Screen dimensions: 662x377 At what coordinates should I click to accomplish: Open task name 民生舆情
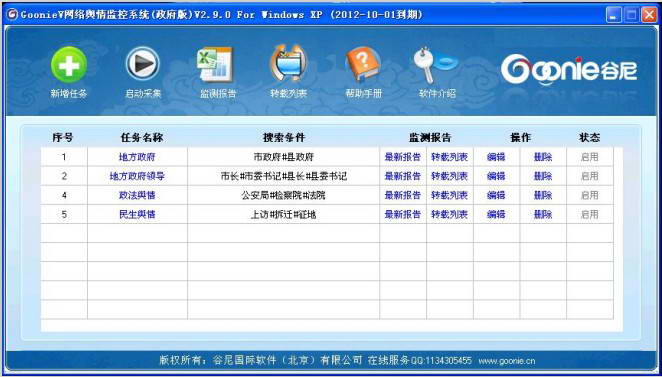pos(137,214)
